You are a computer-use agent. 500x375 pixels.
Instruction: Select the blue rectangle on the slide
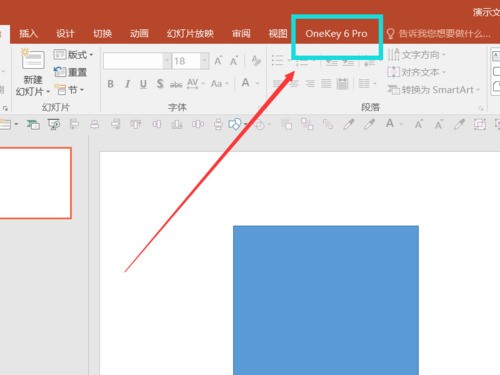pos(326,300)
